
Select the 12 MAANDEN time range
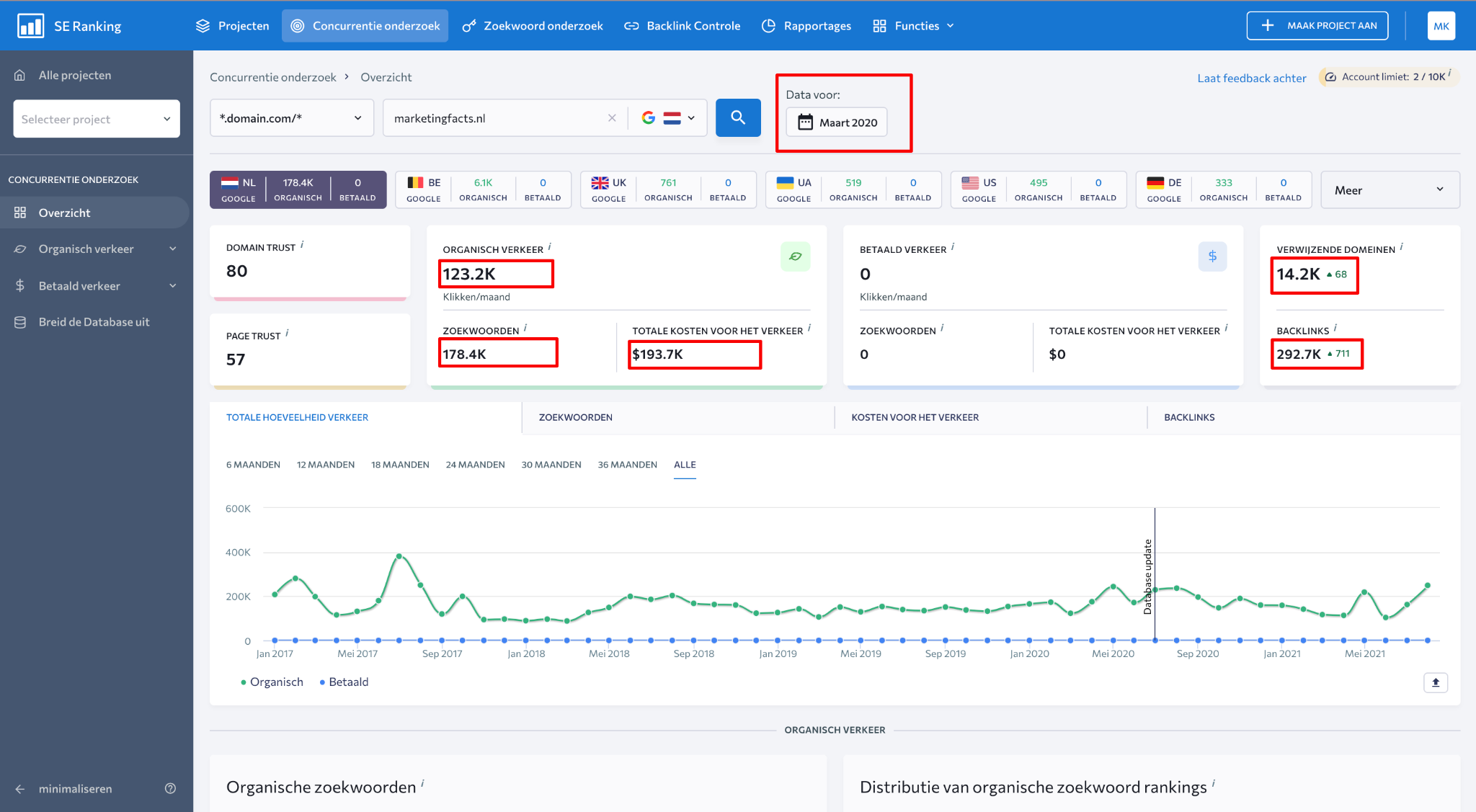pos(325,465)
